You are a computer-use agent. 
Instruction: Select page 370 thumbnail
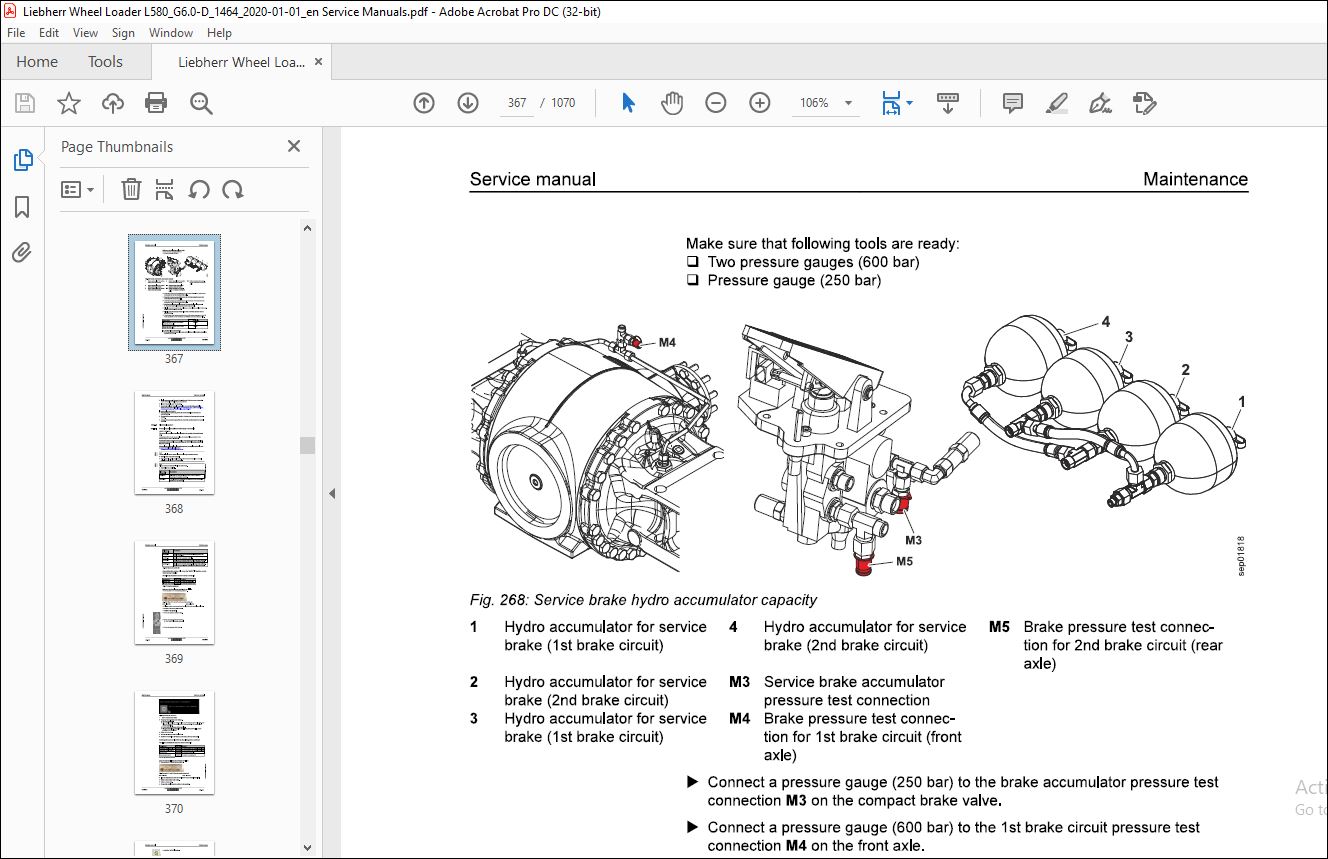click(175, 742)
